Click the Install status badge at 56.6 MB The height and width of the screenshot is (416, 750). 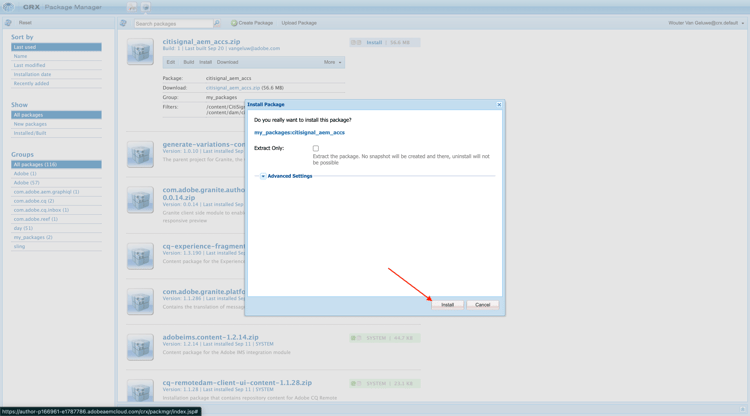[x=385, y=43]
